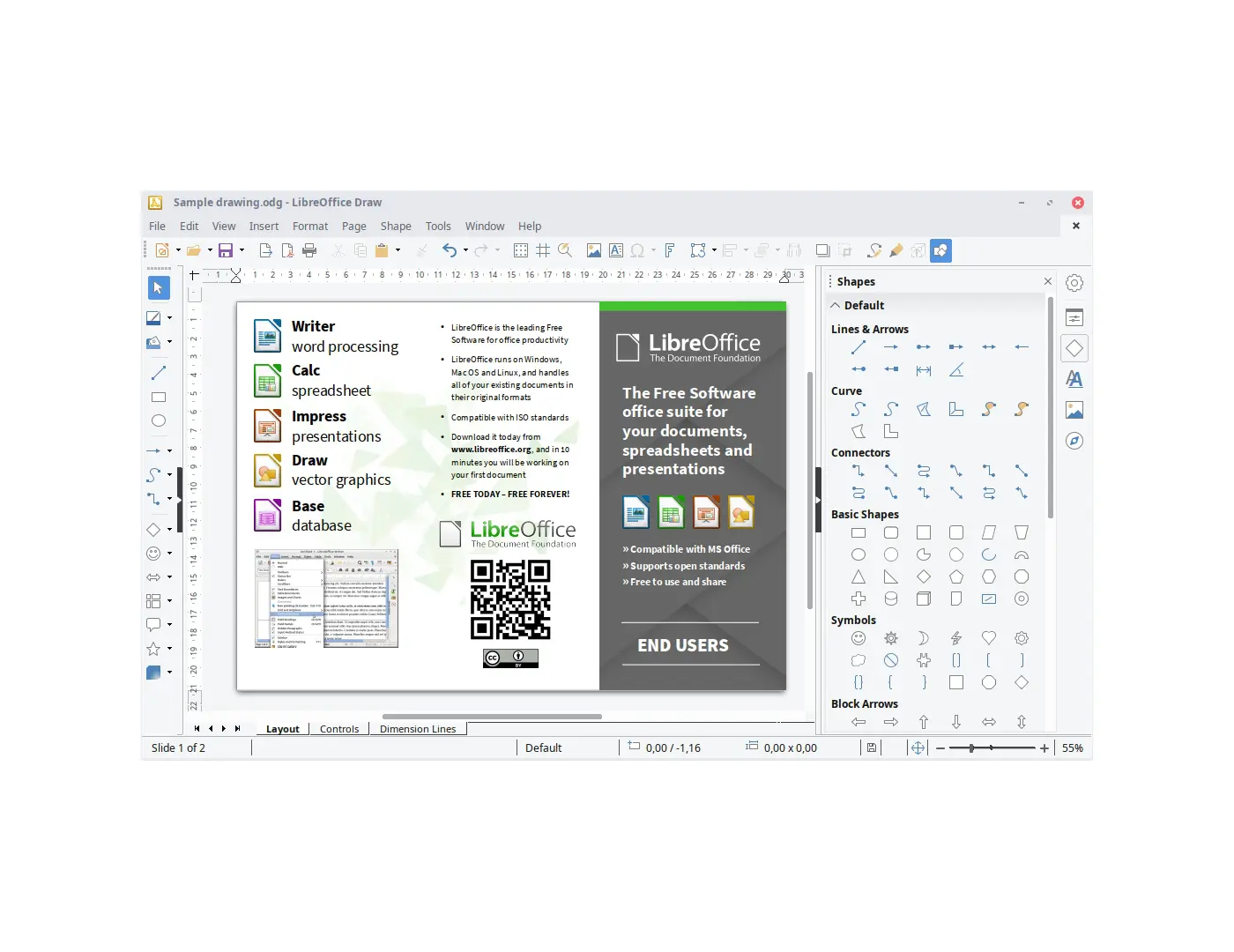Toggle Edit Points mode
This screenshot has height=952, width=1234.
(x=874, y=250)
